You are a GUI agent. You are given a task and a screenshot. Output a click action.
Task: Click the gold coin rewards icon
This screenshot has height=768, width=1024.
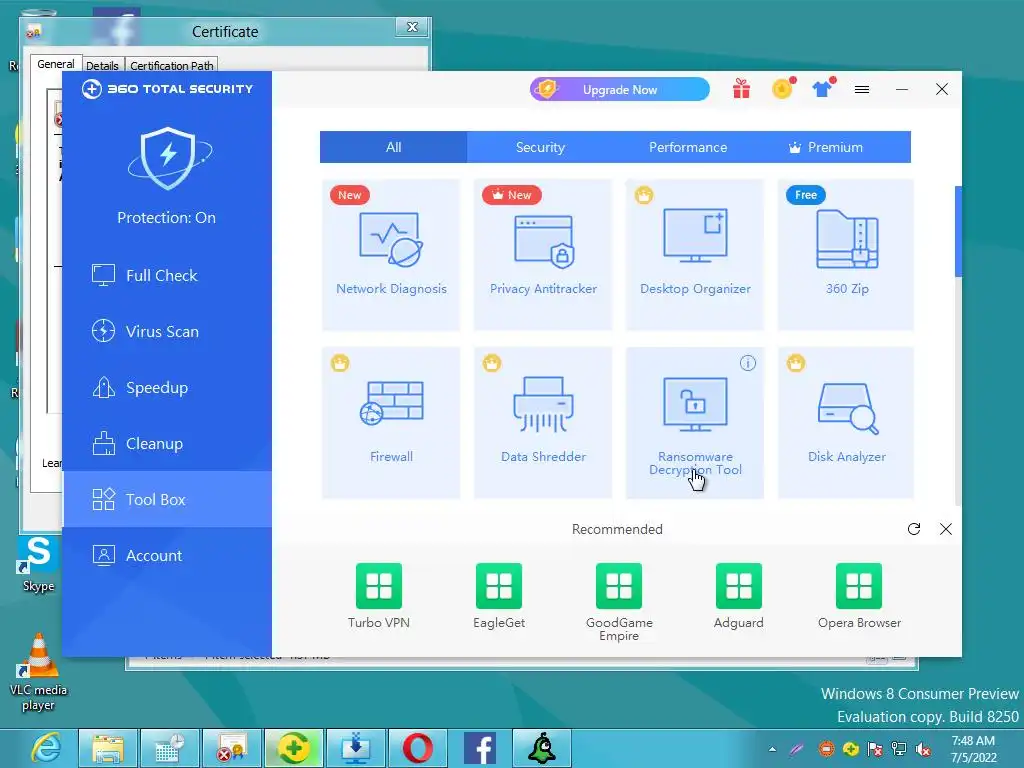pyautogui.click(x=782, y=88)
